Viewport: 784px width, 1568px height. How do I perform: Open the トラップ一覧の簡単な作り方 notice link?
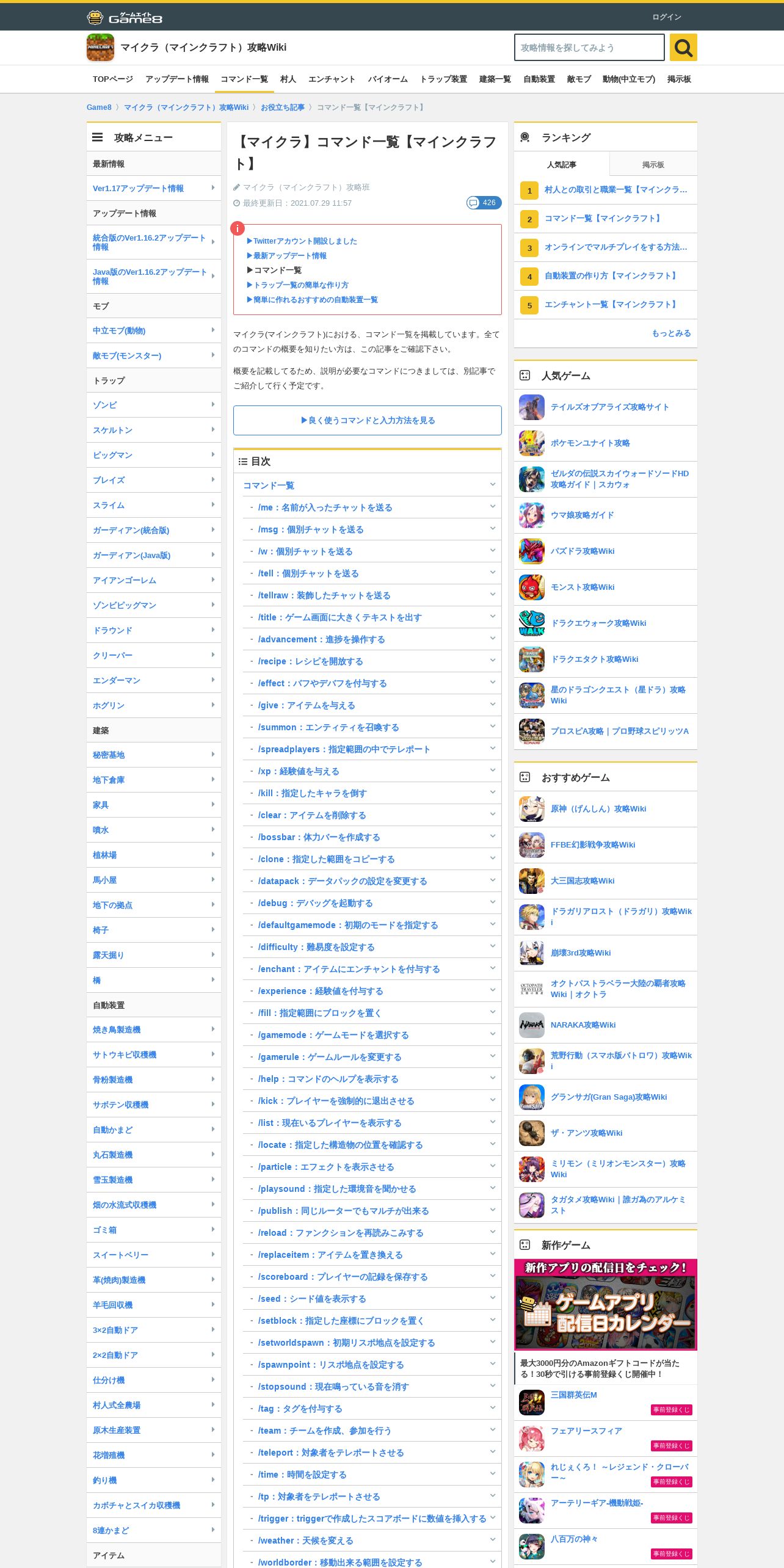[297, 285]
